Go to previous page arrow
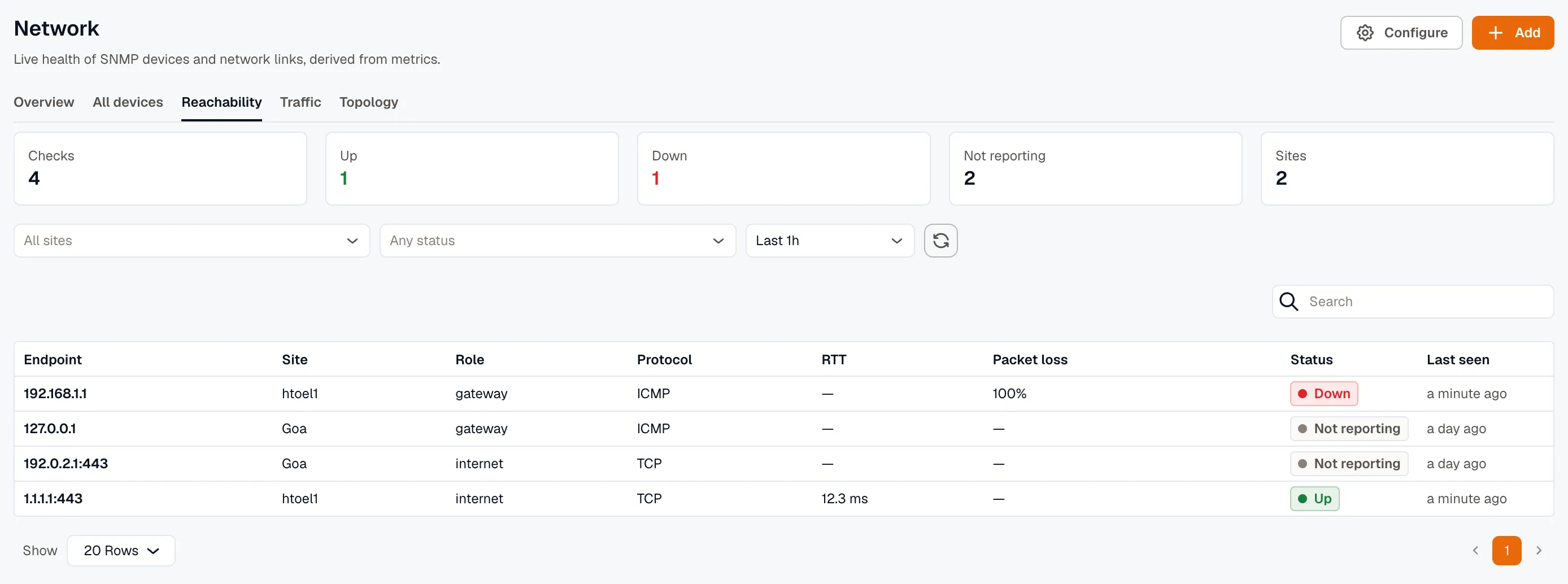Image resolution: width=1568 pixels, height=584 pixels. point(1475,551)
